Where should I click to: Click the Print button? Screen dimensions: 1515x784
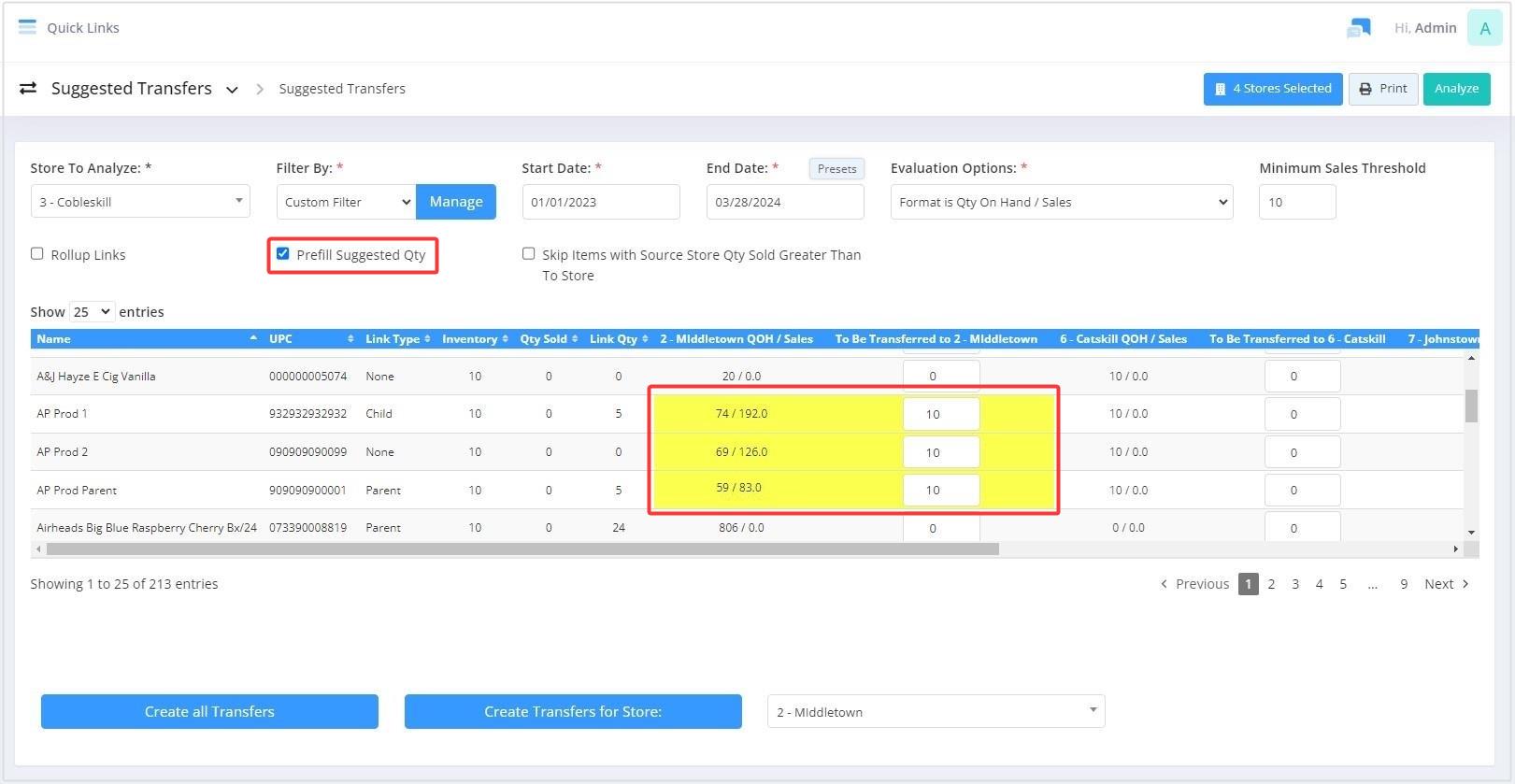click(1383, 89)
